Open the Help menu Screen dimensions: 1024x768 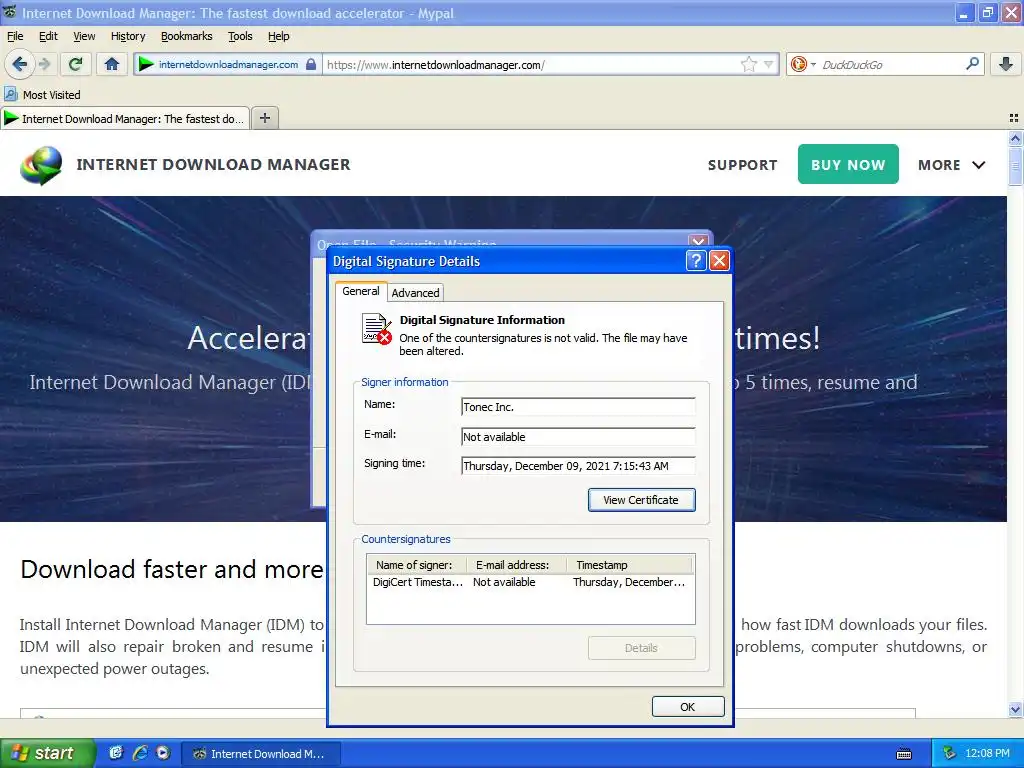(279, 36)
